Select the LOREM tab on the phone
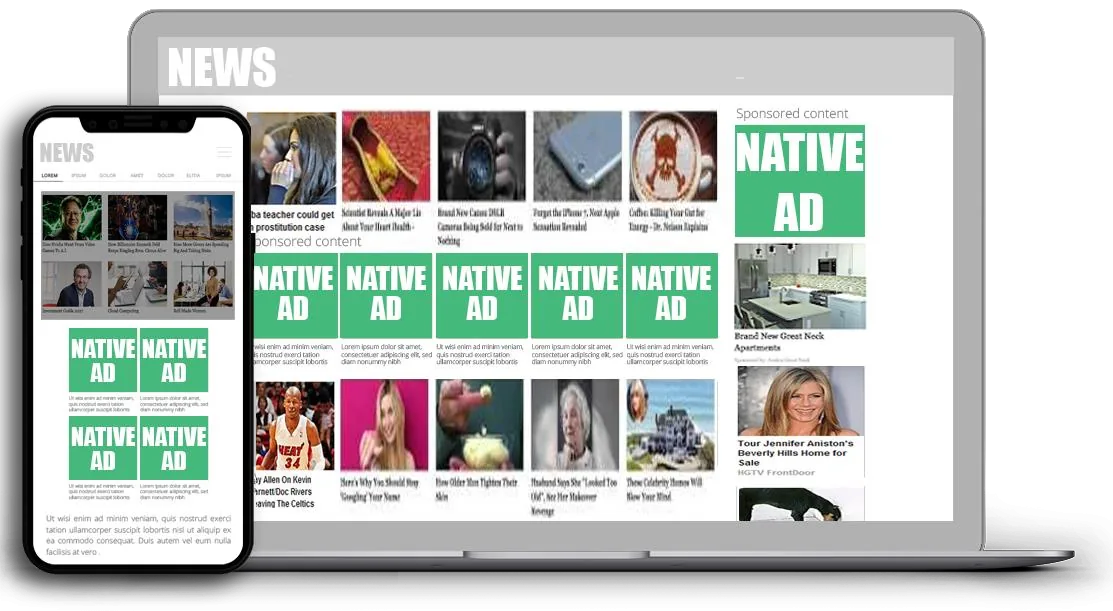 (x=50, y=175)
